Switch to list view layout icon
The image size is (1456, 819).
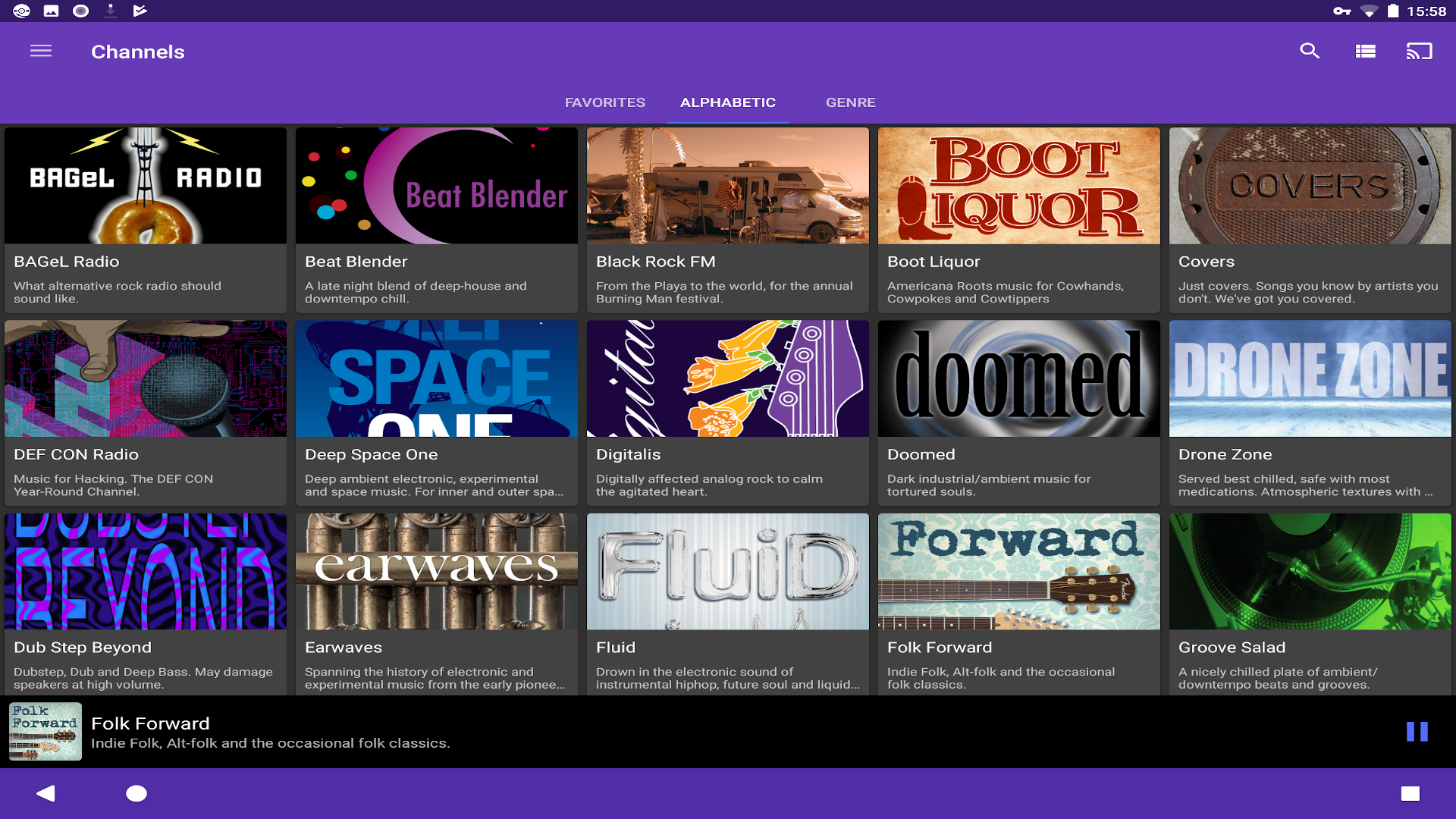tap(1365, 51)
